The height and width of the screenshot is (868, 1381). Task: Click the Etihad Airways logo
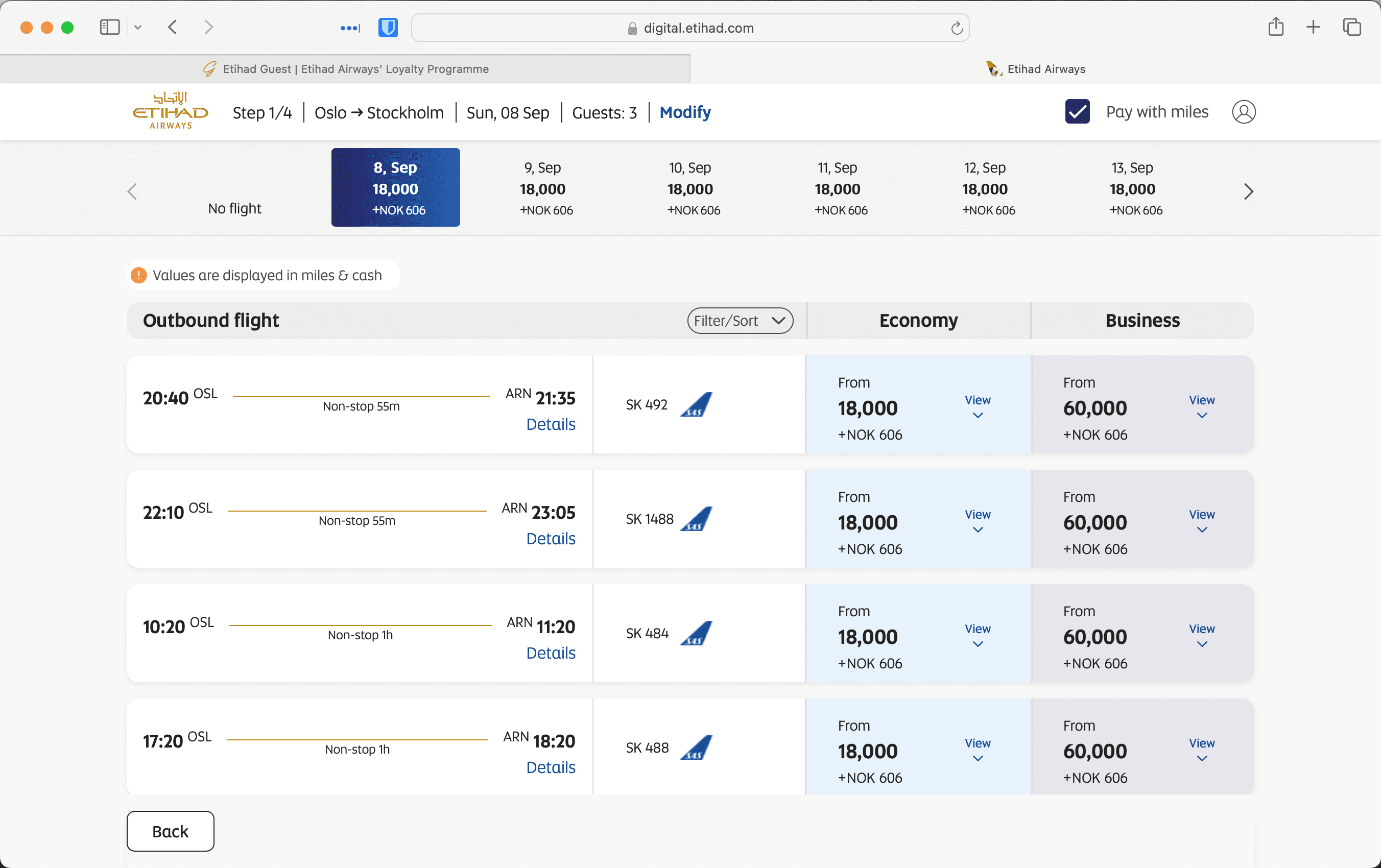(171, 111)
